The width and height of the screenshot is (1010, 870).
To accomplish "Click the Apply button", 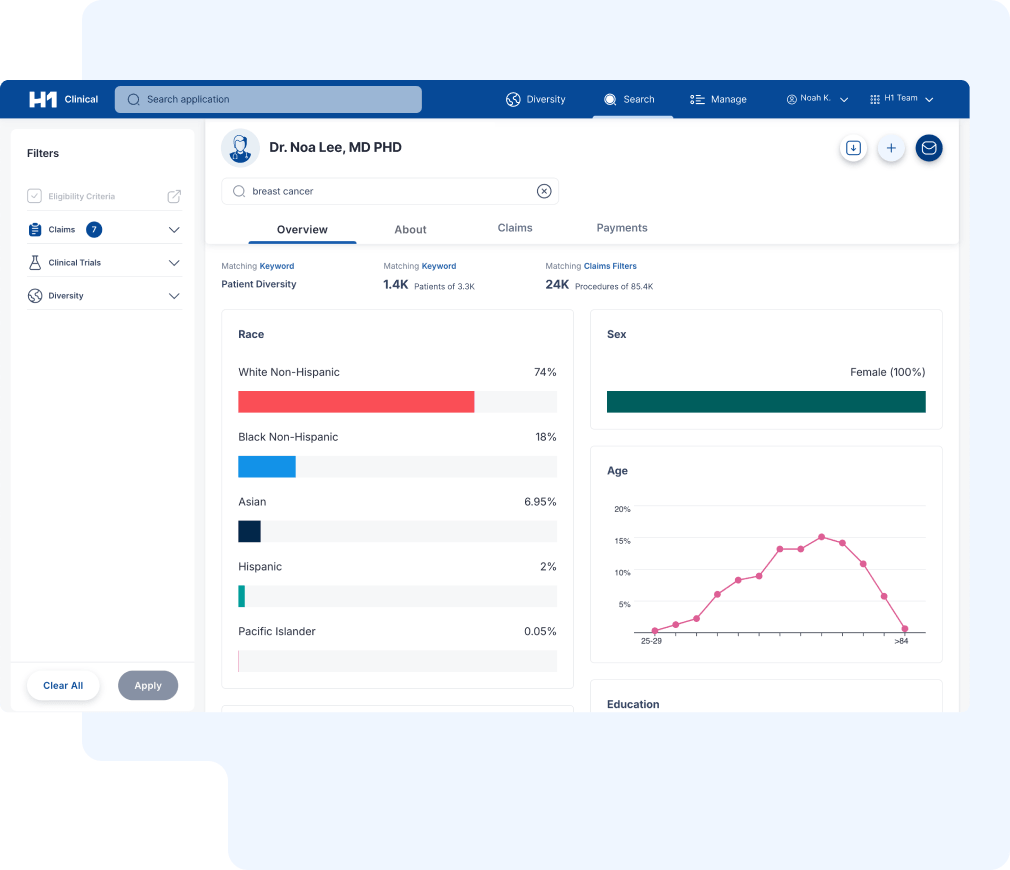I will 148,686.
